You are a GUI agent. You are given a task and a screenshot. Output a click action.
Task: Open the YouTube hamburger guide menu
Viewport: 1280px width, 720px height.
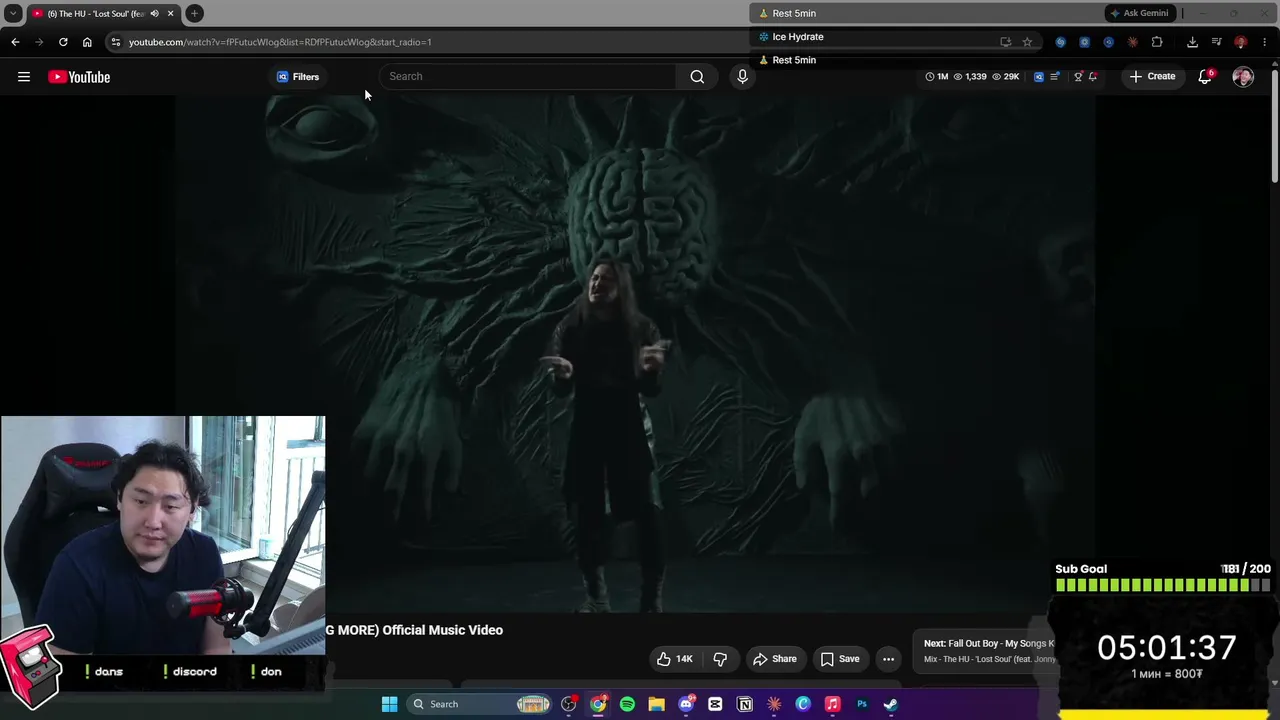coord(24,77)
